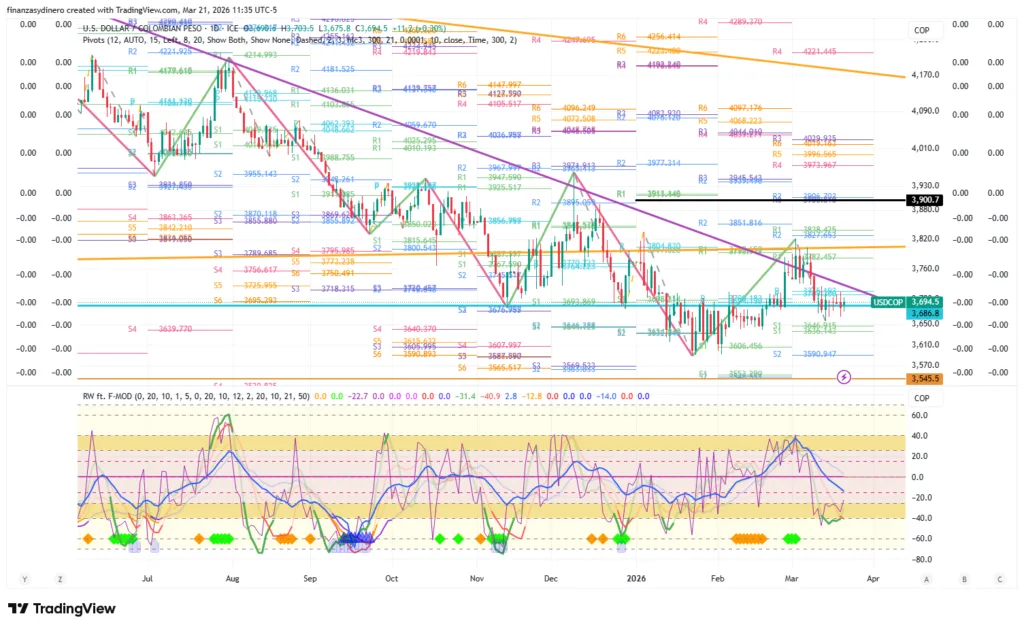Click the 60.0 level on the indicator scale

pyautogui.click(x=917, y=413)
